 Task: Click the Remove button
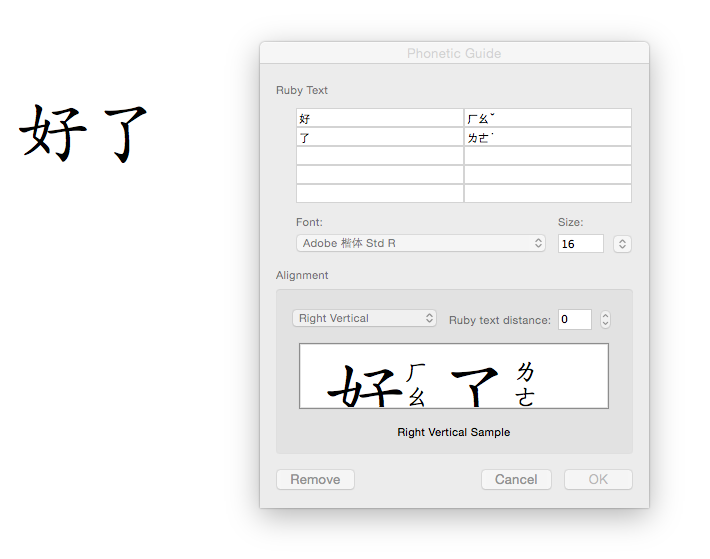point(315,479)
